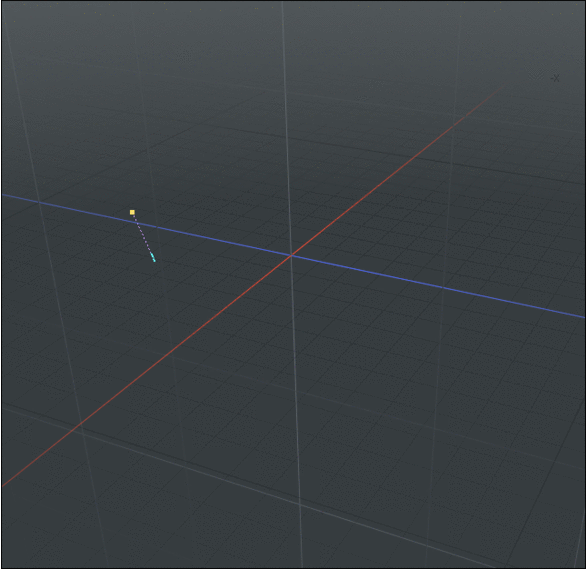Screen dimensions: 586x569
Task: Select the purple dotted connector line
Action: point(142,234)
